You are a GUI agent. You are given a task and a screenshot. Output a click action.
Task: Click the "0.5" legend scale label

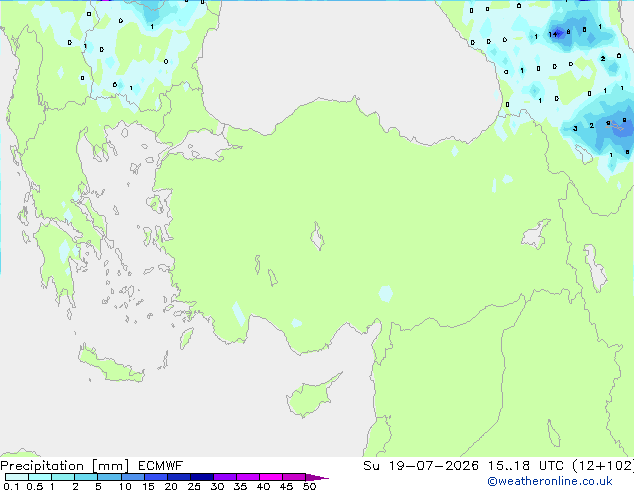(x=35, y=486)
